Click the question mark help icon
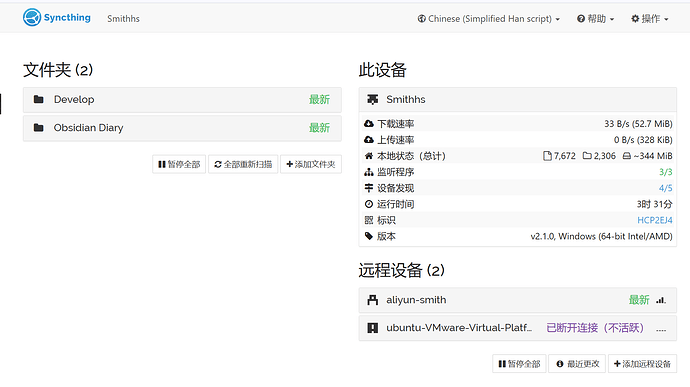690x387 pixels. tap(581, 18)
